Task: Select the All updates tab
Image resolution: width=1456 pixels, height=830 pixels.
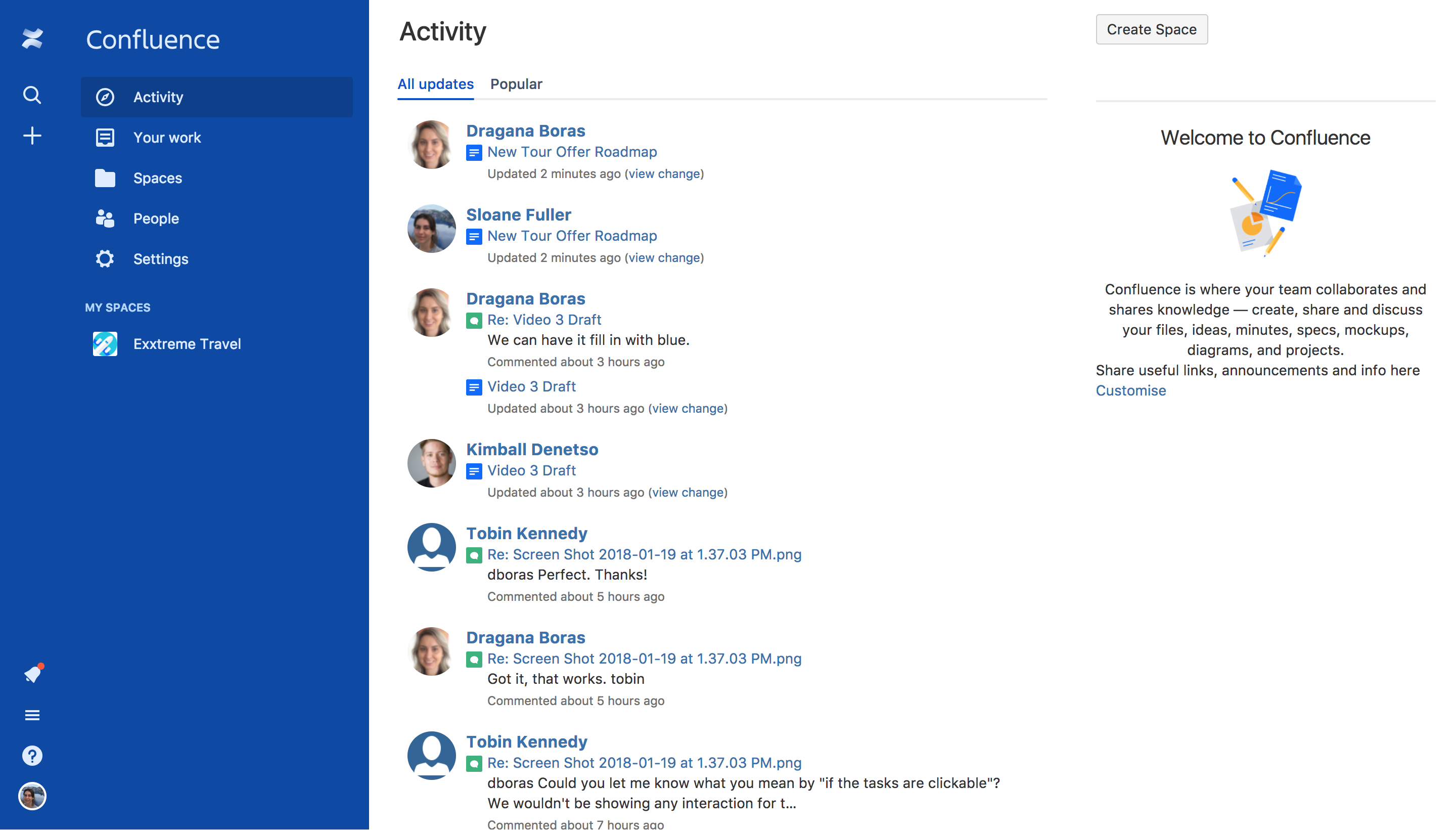Action: (x=435, y=84)
